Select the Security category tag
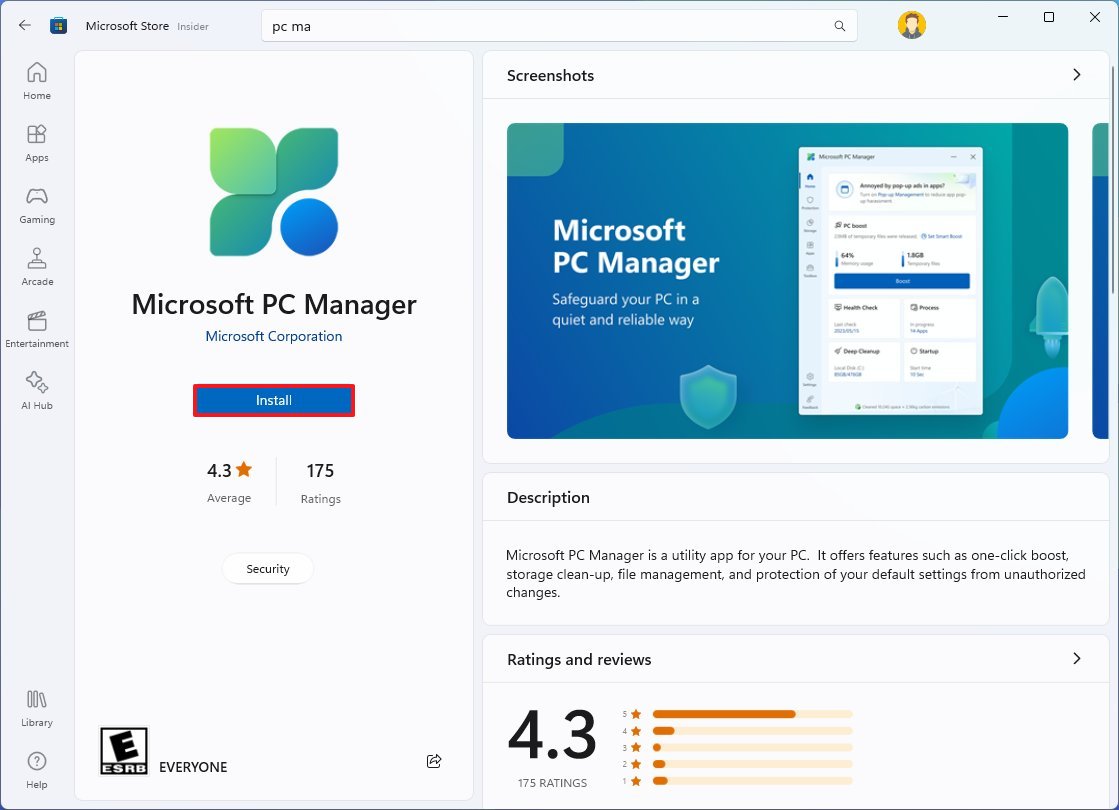 [x=268, y=569]
